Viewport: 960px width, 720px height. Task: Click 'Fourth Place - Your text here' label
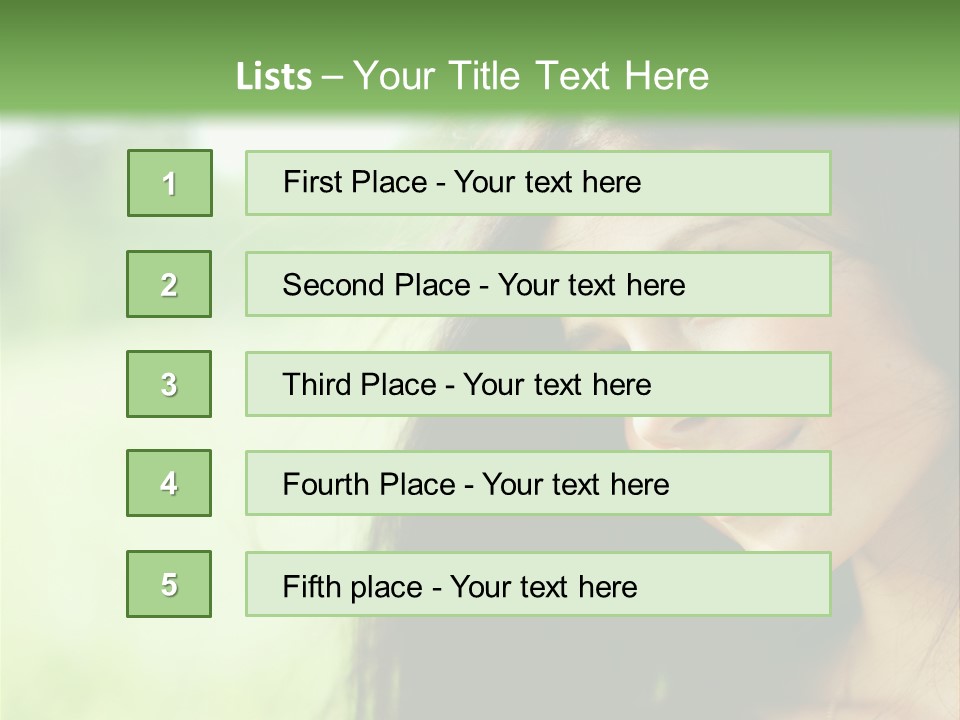[476, 484]
